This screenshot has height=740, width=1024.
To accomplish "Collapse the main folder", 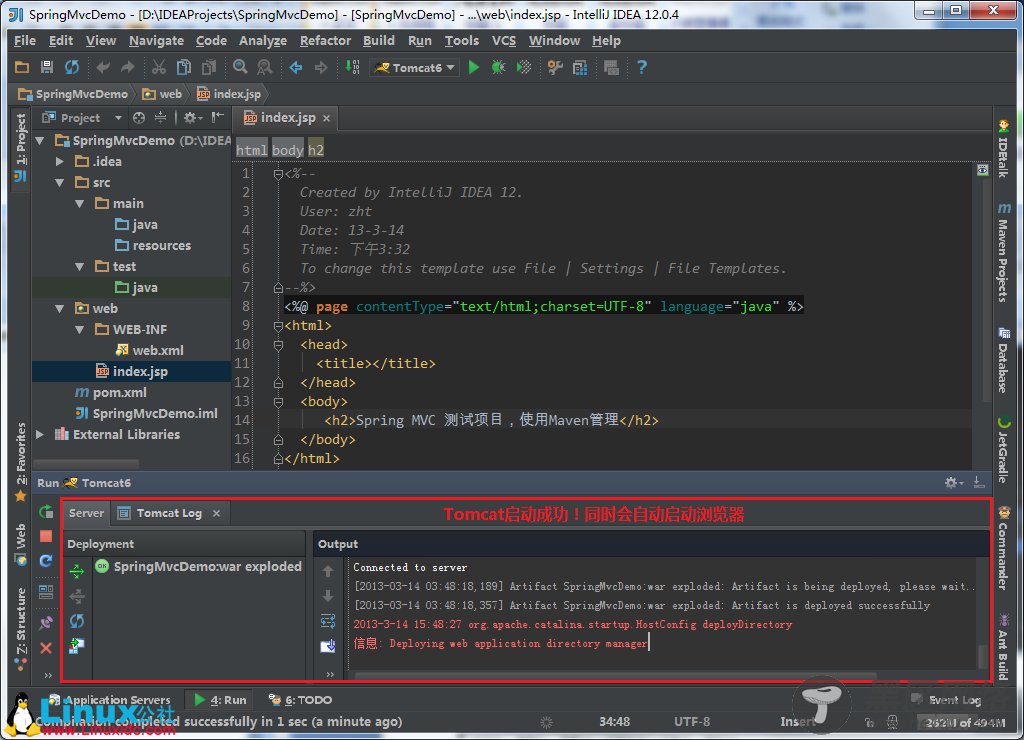I will click(x=80, y=204).
